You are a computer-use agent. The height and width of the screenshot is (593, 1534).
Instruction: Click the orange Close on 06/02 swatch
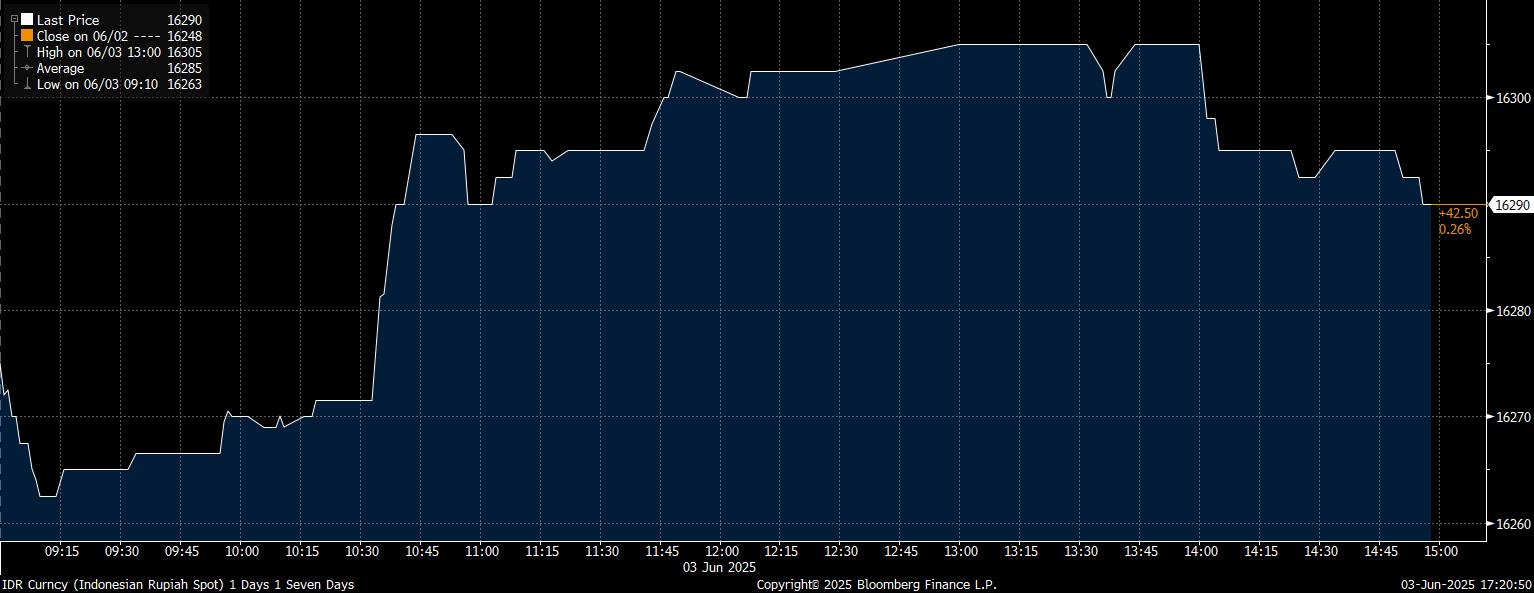click(27, 36)
